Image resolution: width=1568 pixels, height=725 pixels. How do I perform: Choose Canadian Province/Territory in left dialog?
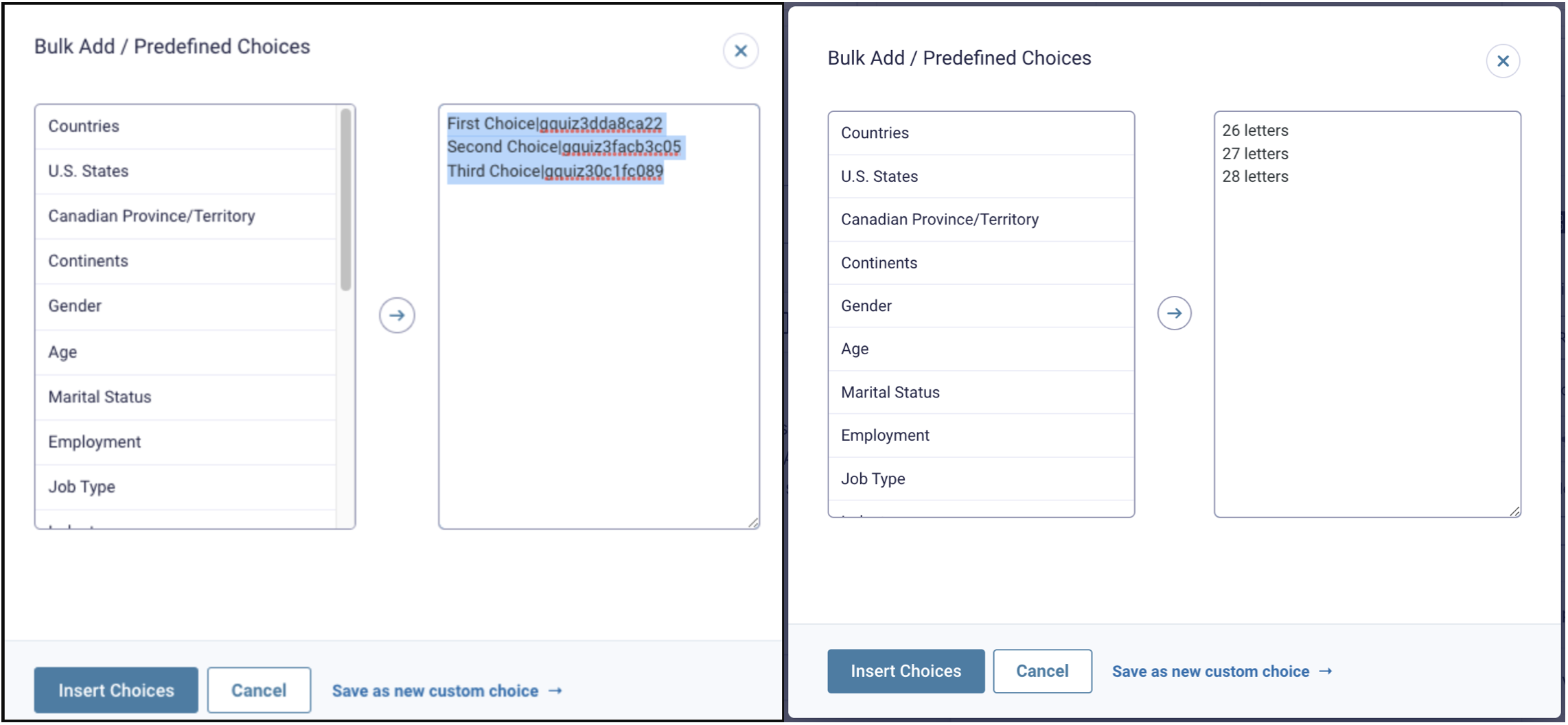(151, 216)
